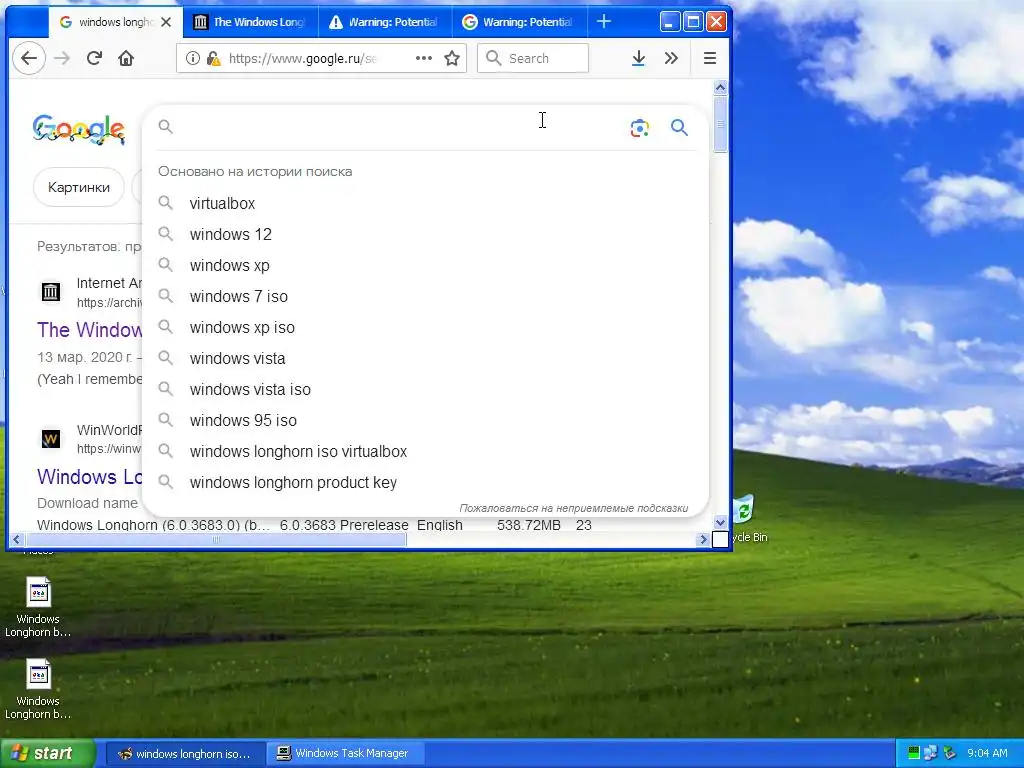Click the page scrollbar up arrow

720,88
